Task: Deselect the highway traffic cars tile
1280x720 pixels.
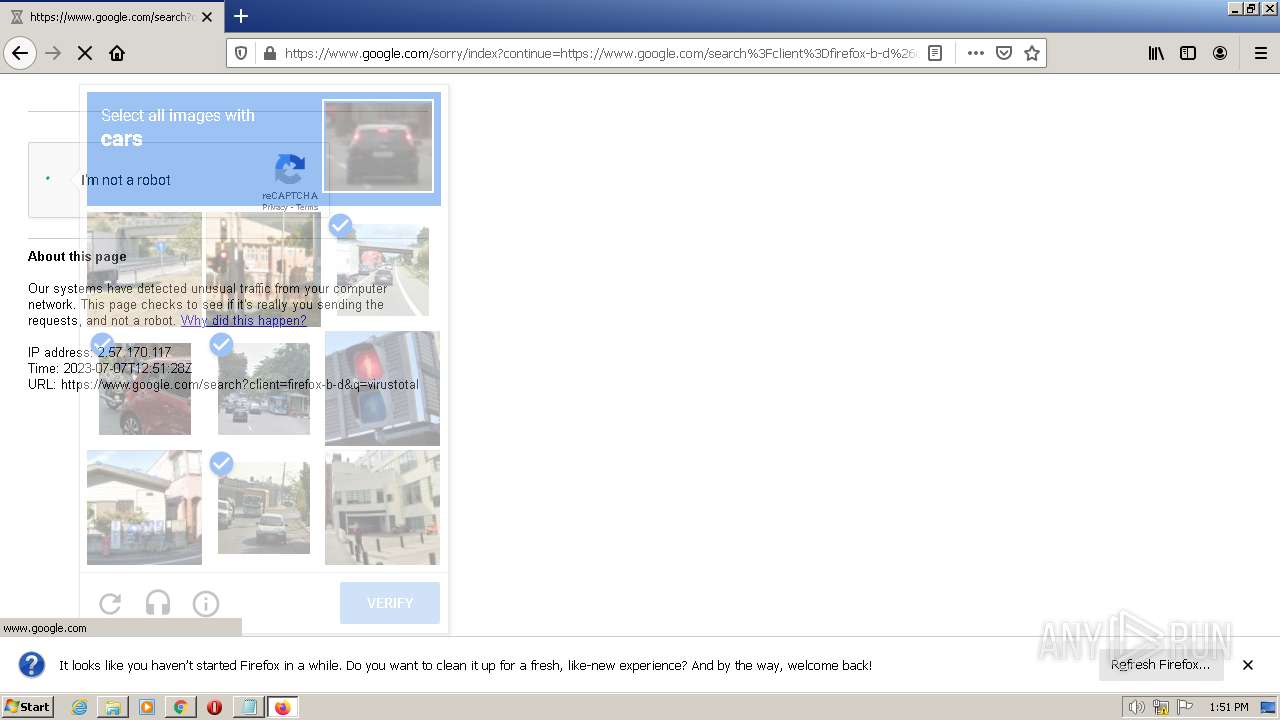Action: pyautogui.click(x=382, y=269)
